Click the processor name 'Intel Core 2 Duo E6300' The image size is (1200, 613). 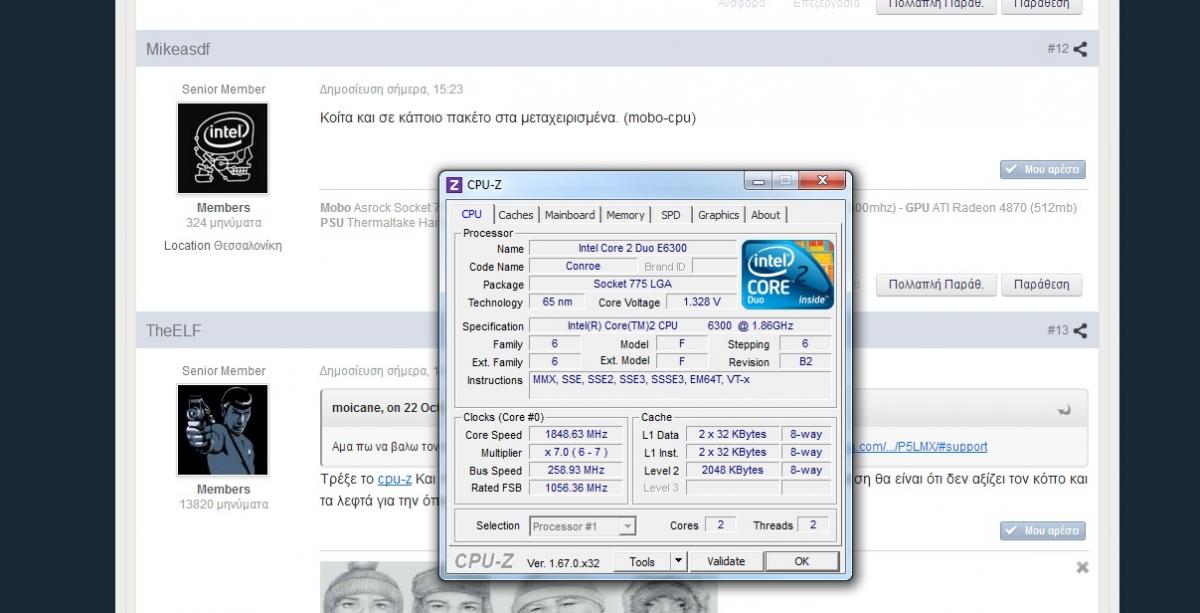click(632, 248)
